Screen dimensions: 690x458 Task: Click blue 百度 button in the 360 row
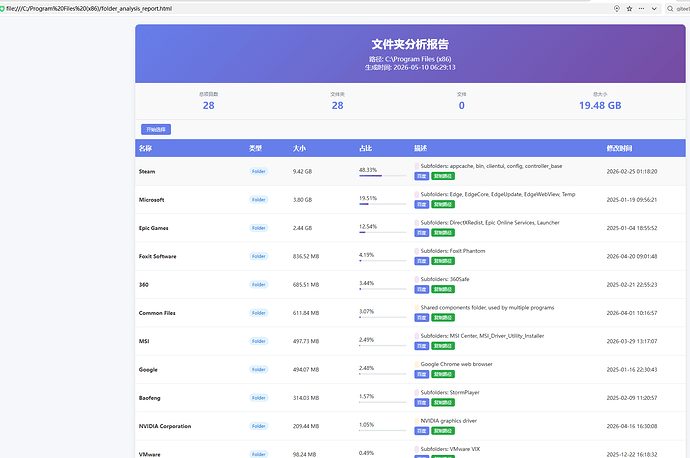(x=422, y=289)
